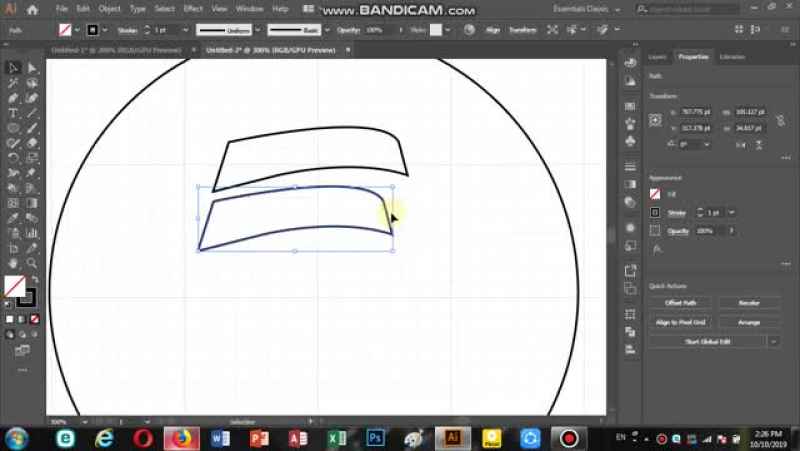Open the Gradient panel icon in dock
This screenshot has height=451, width=800.
pyautogui.click(x=630, y=184)
